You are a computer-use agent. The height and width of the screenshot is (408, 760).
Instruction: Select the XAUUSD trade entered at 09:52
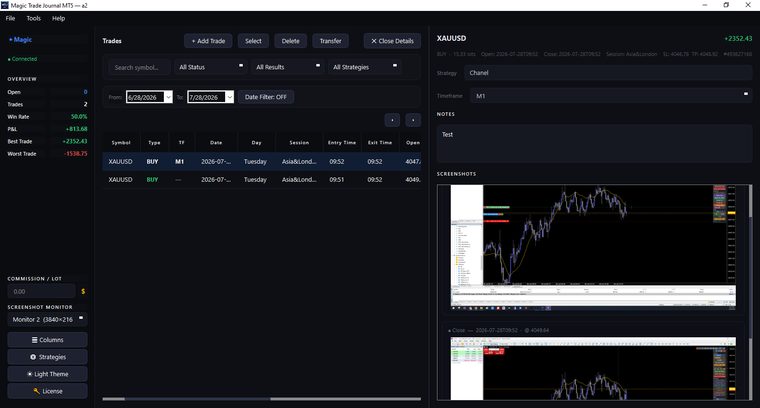pos(262,161)
